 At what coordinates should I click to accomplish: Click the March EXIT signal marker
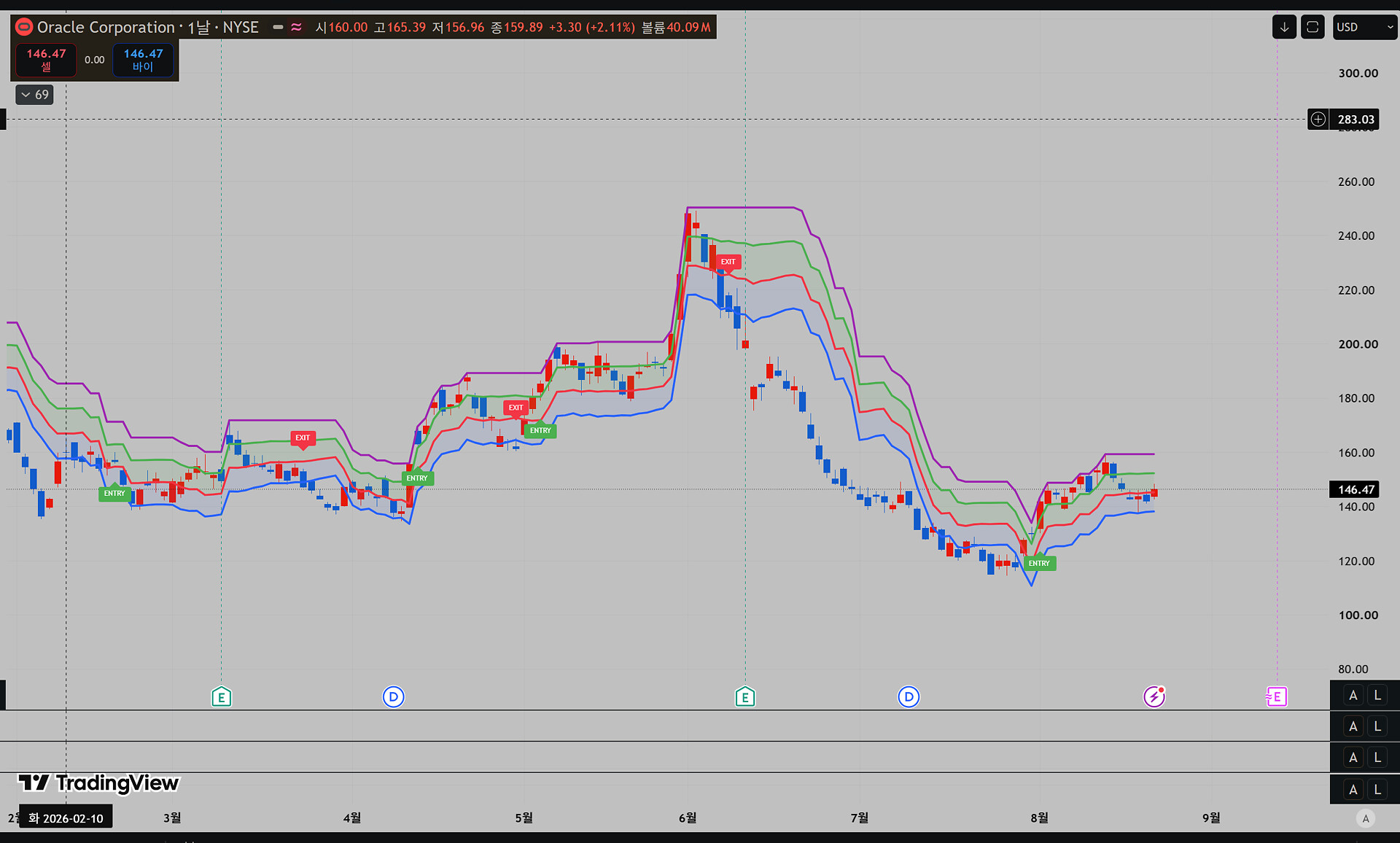click(x=303, y=438)
